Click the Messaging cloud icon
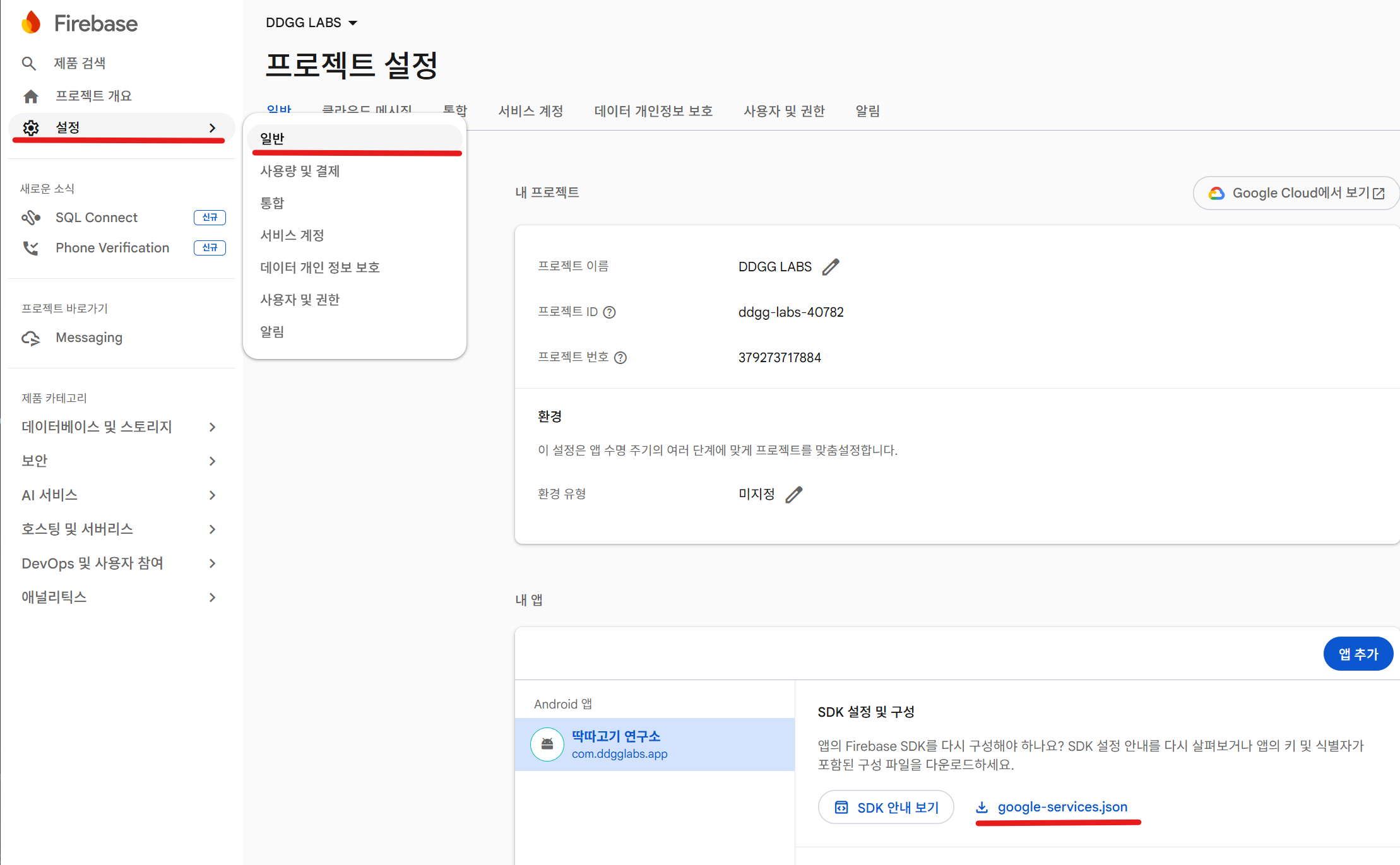This screenshot has width=1400, height=865. tap(31, 338)
